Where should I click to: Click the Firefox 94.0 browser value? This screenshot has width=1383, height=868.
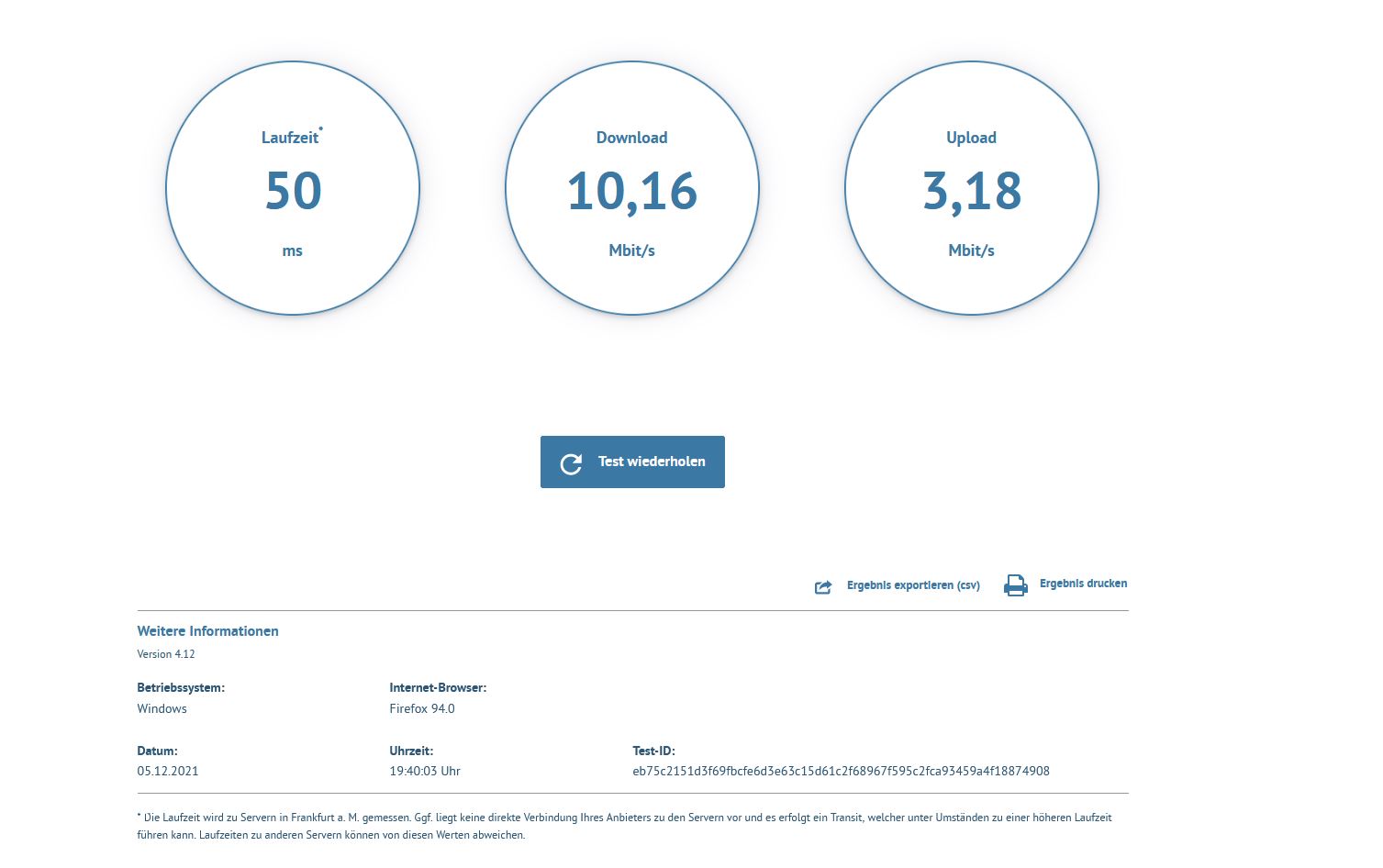(421, 708)
